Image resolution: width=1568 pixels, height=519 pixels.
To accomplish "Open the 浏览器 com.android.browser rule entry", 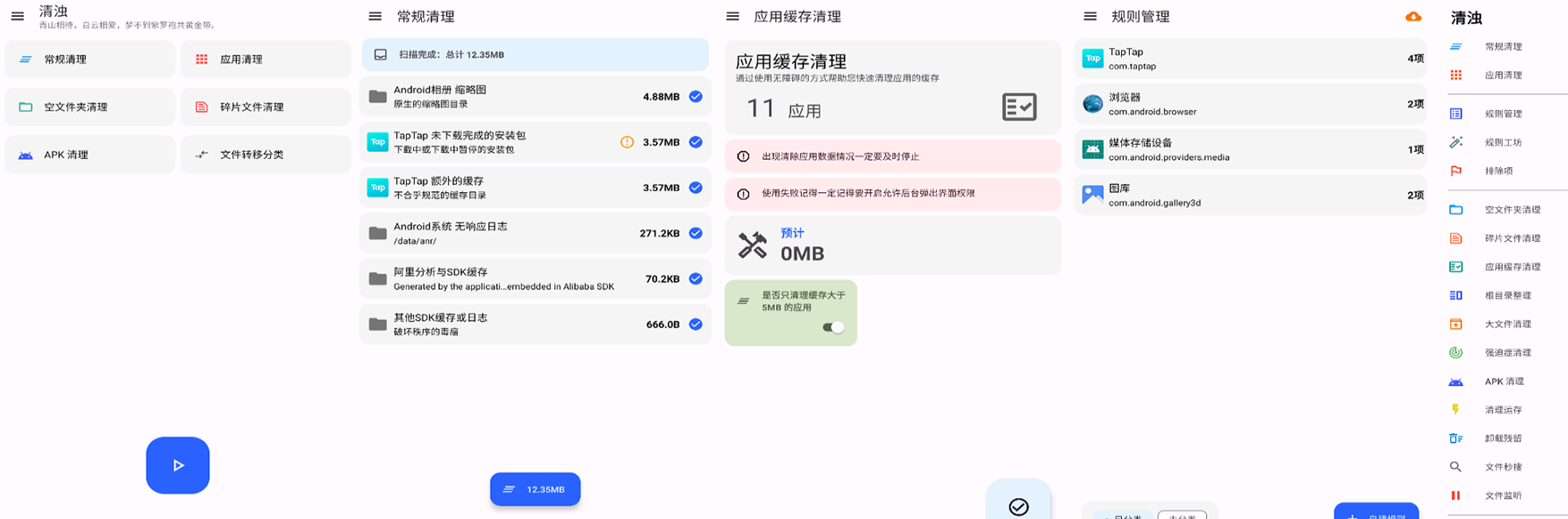I will point(1250,104).
